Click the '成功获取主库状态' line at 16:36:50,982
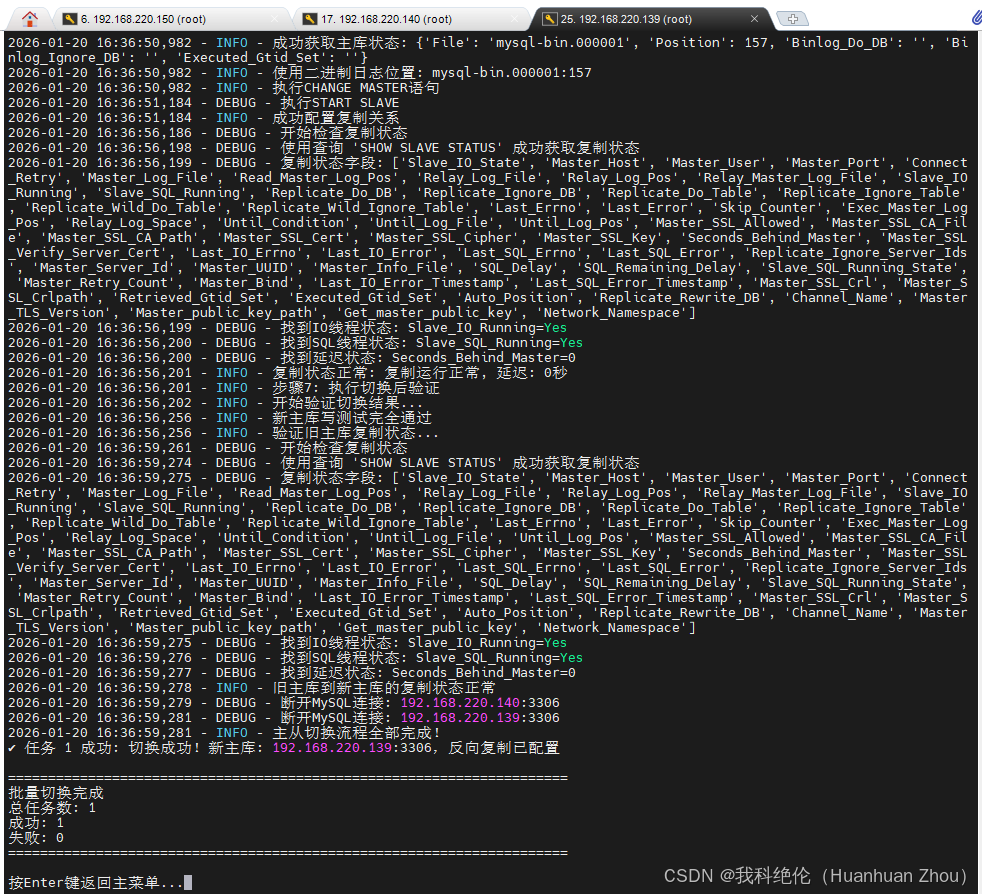 pos(487,50)
